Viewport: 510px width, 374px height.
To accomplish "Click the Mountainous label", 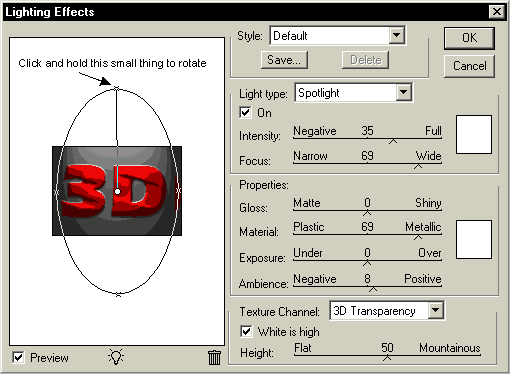I will tap(450, 348).
